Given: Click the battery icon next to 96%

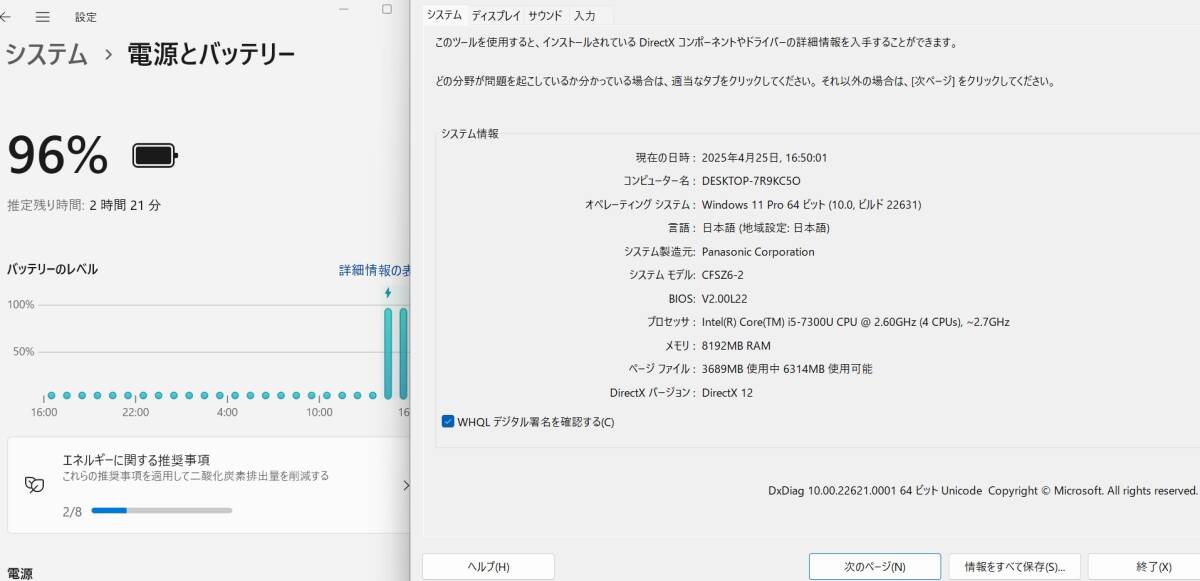Looking at the screenshot, I should point(153,154).
